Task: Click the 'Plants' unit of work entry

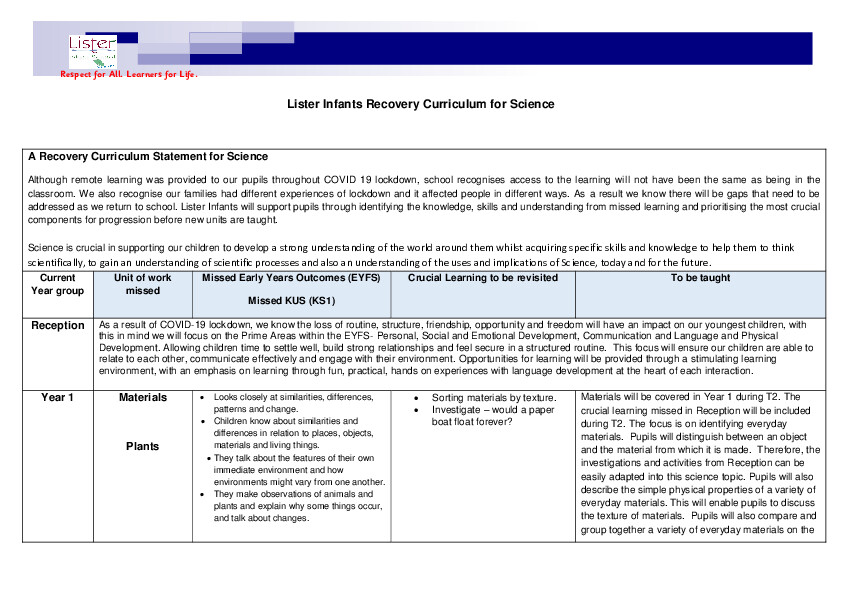Action: [142, 447]
